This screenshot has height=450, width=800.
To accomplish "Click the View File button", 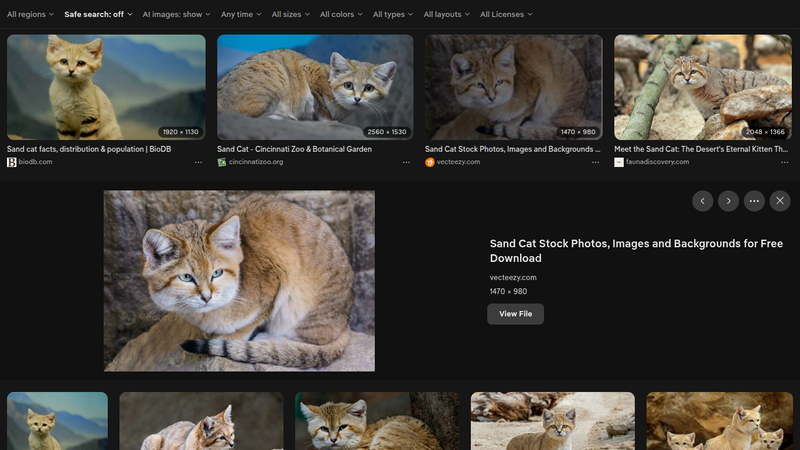I will pos(515,314).
